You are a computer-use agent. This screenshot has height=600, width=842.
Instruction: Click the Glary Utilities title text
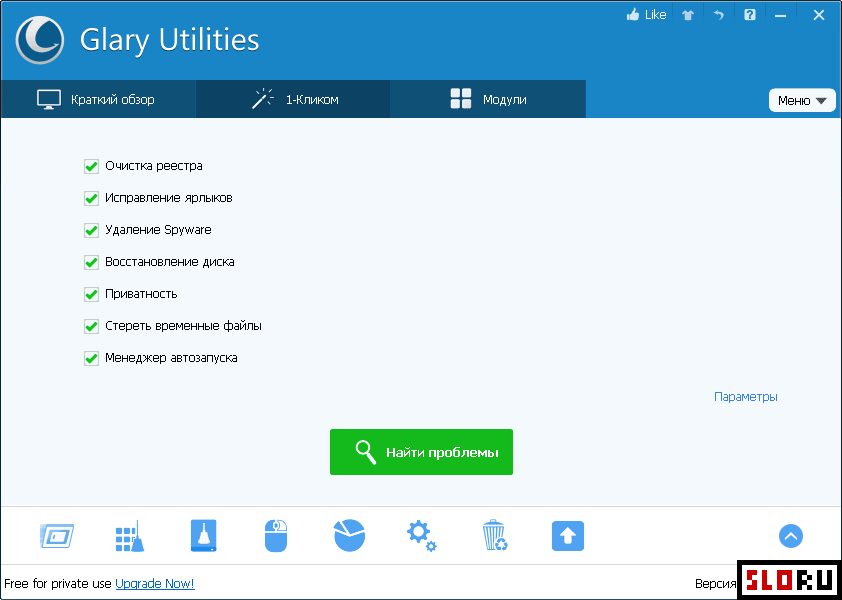coord(170,40)
